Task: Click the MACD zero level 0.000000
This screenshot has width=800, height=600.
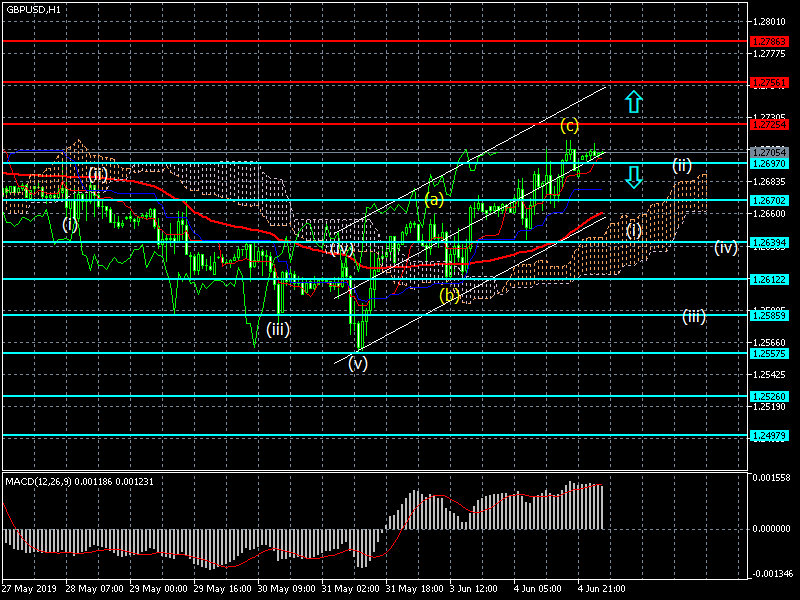Action: point(771,529)
